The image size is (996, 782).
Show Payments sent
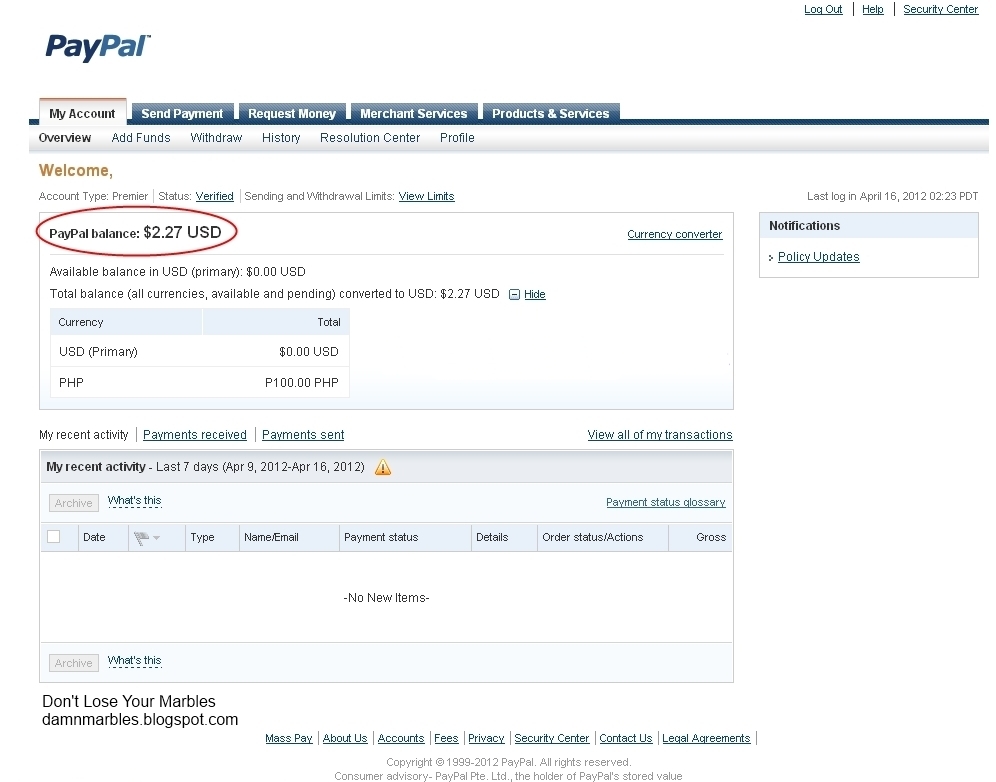[303, 435]
